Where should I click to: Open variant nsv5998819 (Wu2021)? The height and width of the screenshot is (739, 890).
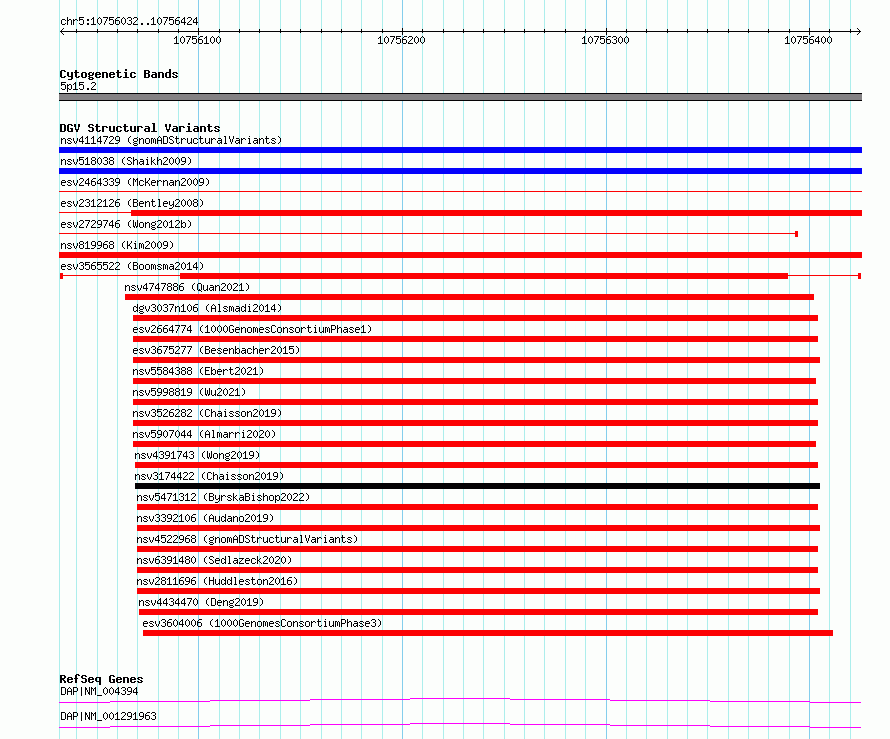click(189, 392)
